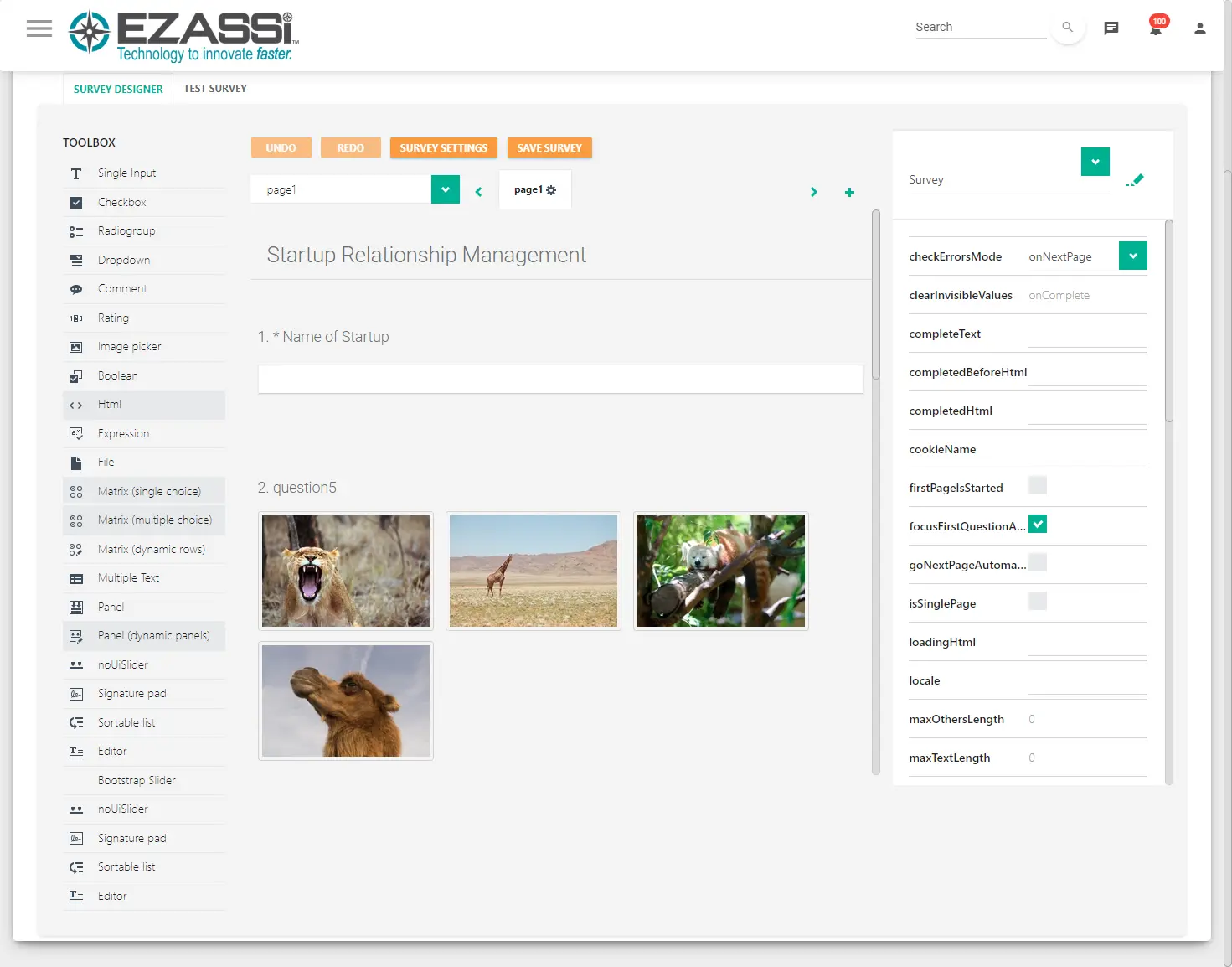
Task: Open the chat messages icon
Action: pyautogui.click(x=1111, y=28)
